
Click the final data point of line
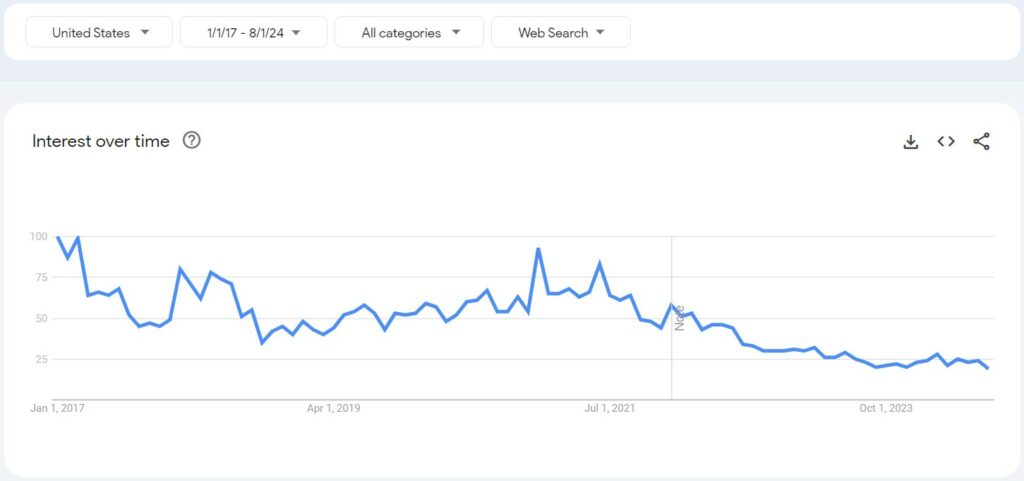point(988,369)
